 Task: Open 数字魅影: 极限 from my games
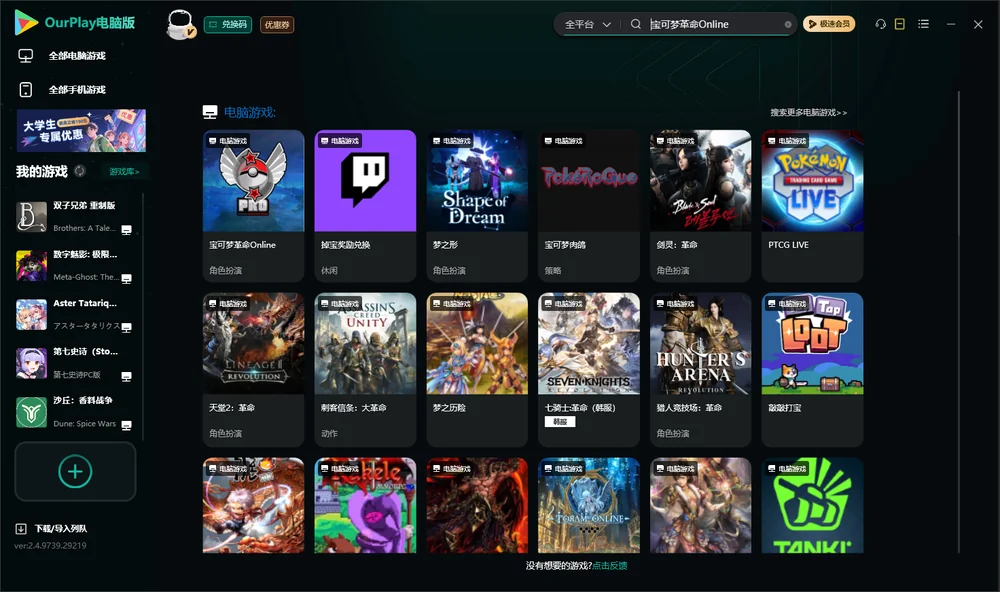tap(75, 266)
